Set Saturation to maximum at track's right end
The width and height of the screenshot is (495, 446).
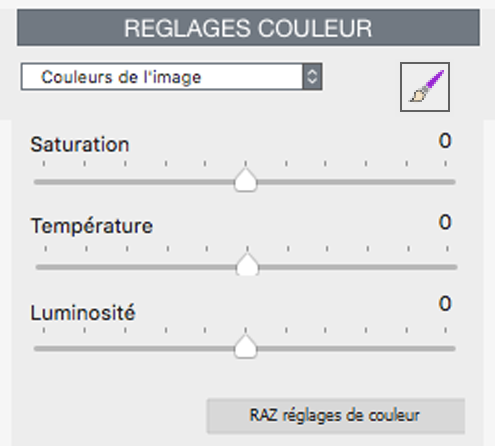[453, 182]
